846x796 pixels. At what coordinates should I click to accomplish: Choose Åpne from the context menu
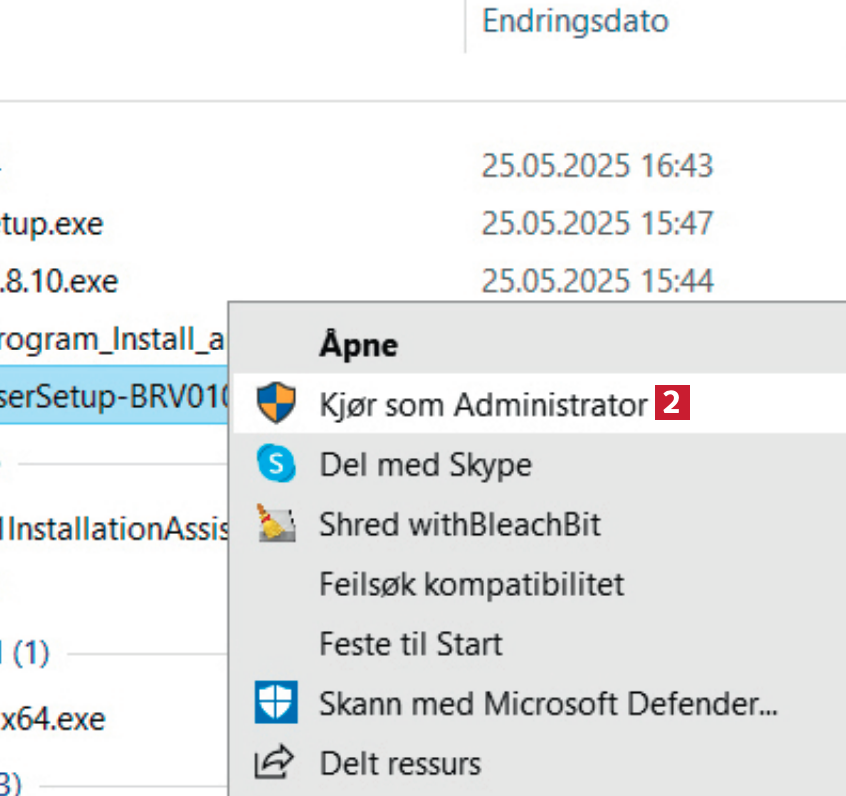[358, 345]
